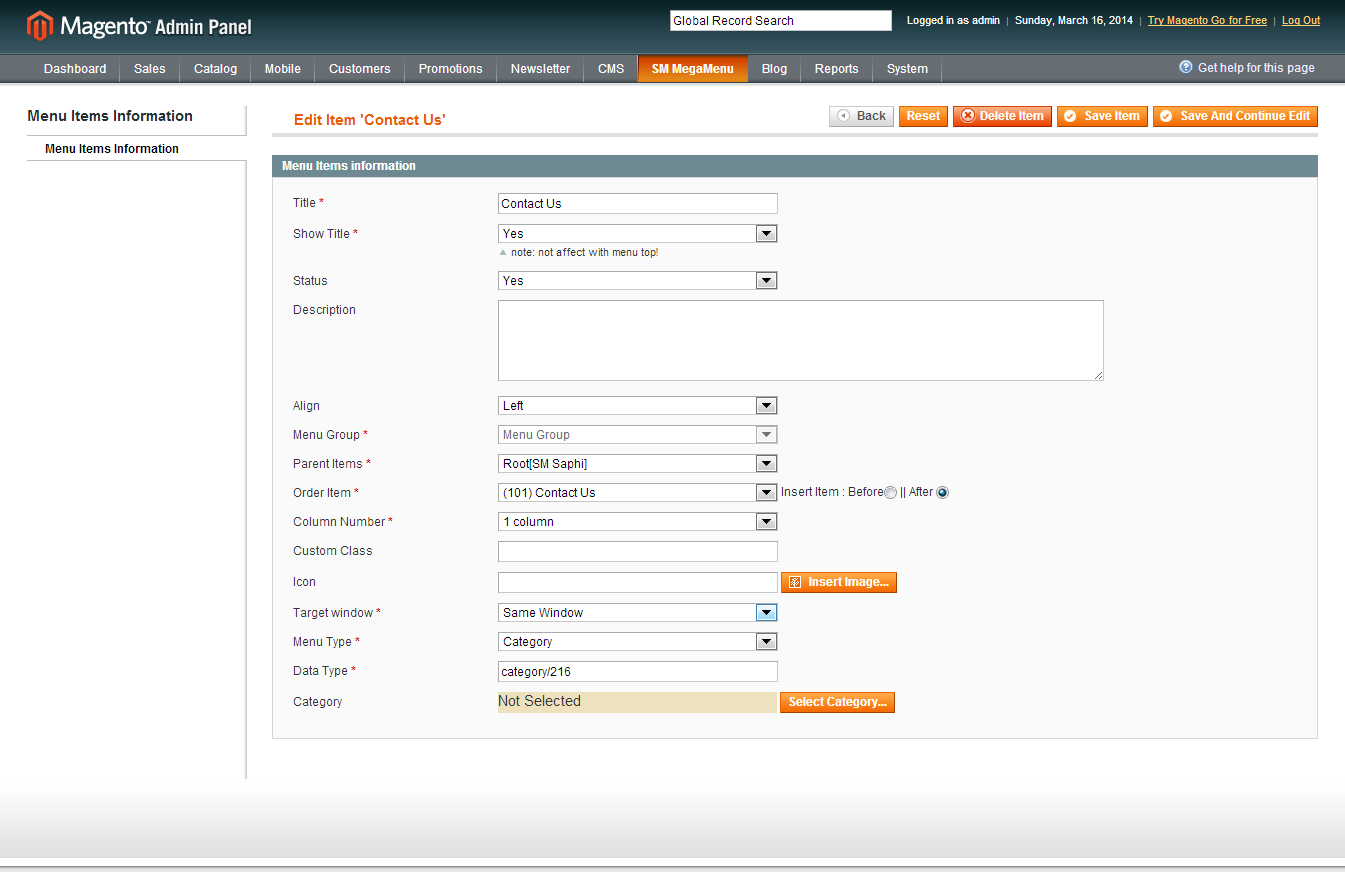Open the Promotions menu
1345x872 pixels.
click(x=451, y=69)
